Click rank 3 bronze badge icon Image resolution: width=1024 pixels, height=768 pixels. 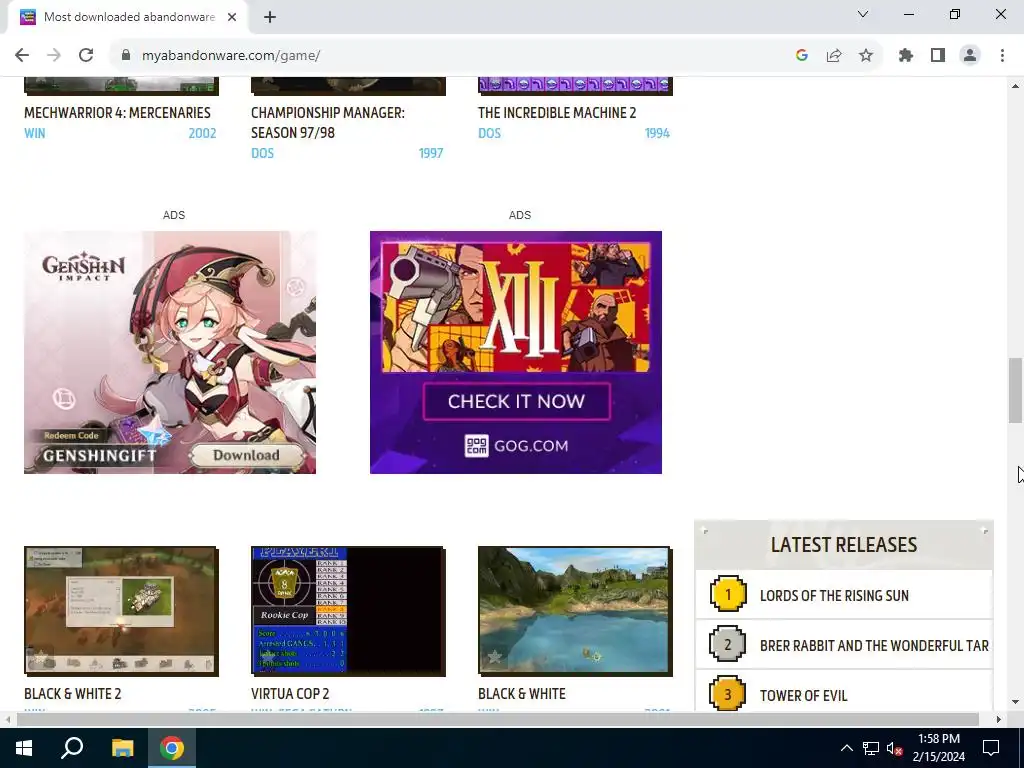click(x=728, y=694)
